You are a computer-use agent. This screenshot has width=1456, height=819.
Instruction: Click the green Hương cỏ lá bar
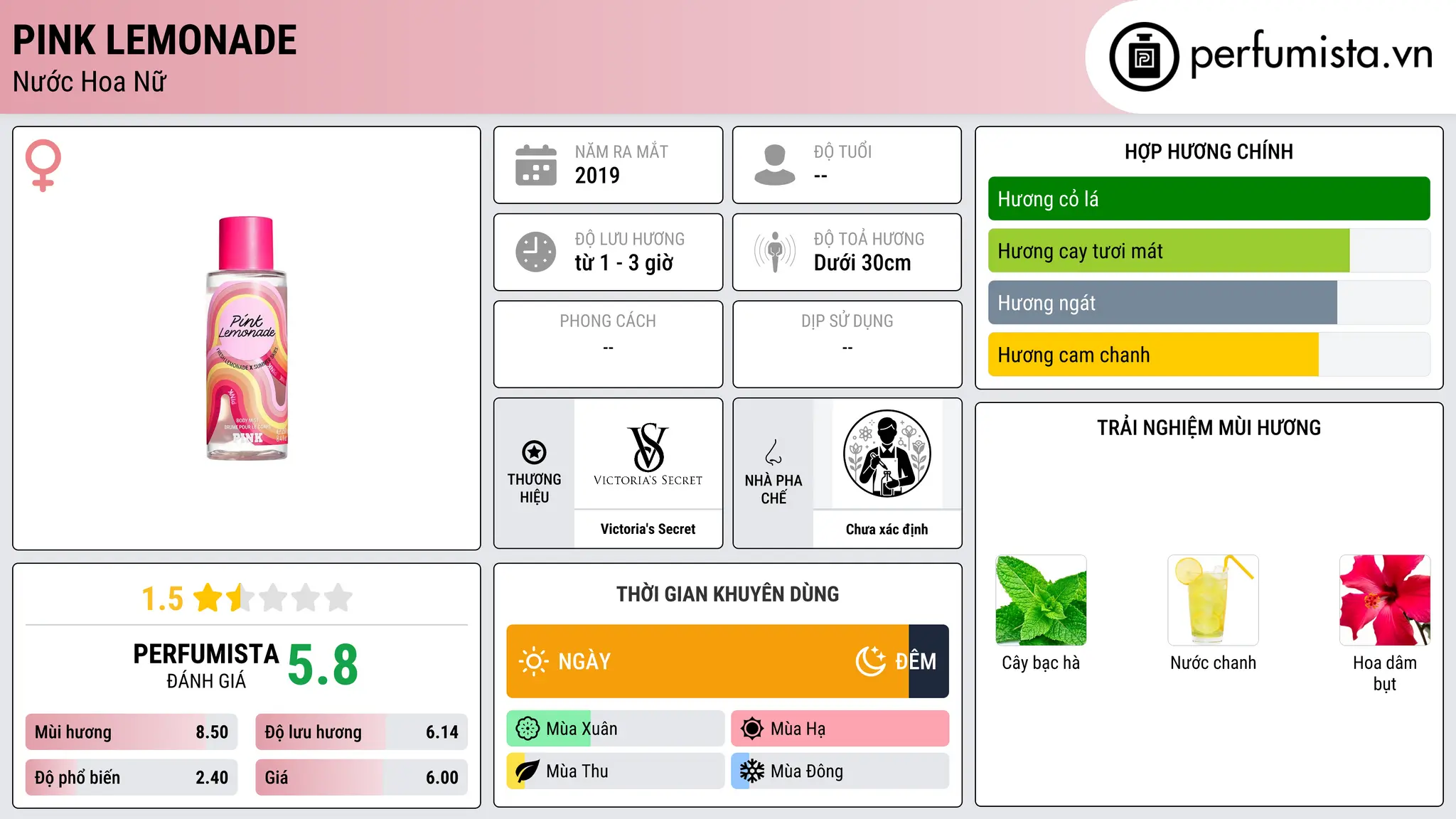point(1209,199)
